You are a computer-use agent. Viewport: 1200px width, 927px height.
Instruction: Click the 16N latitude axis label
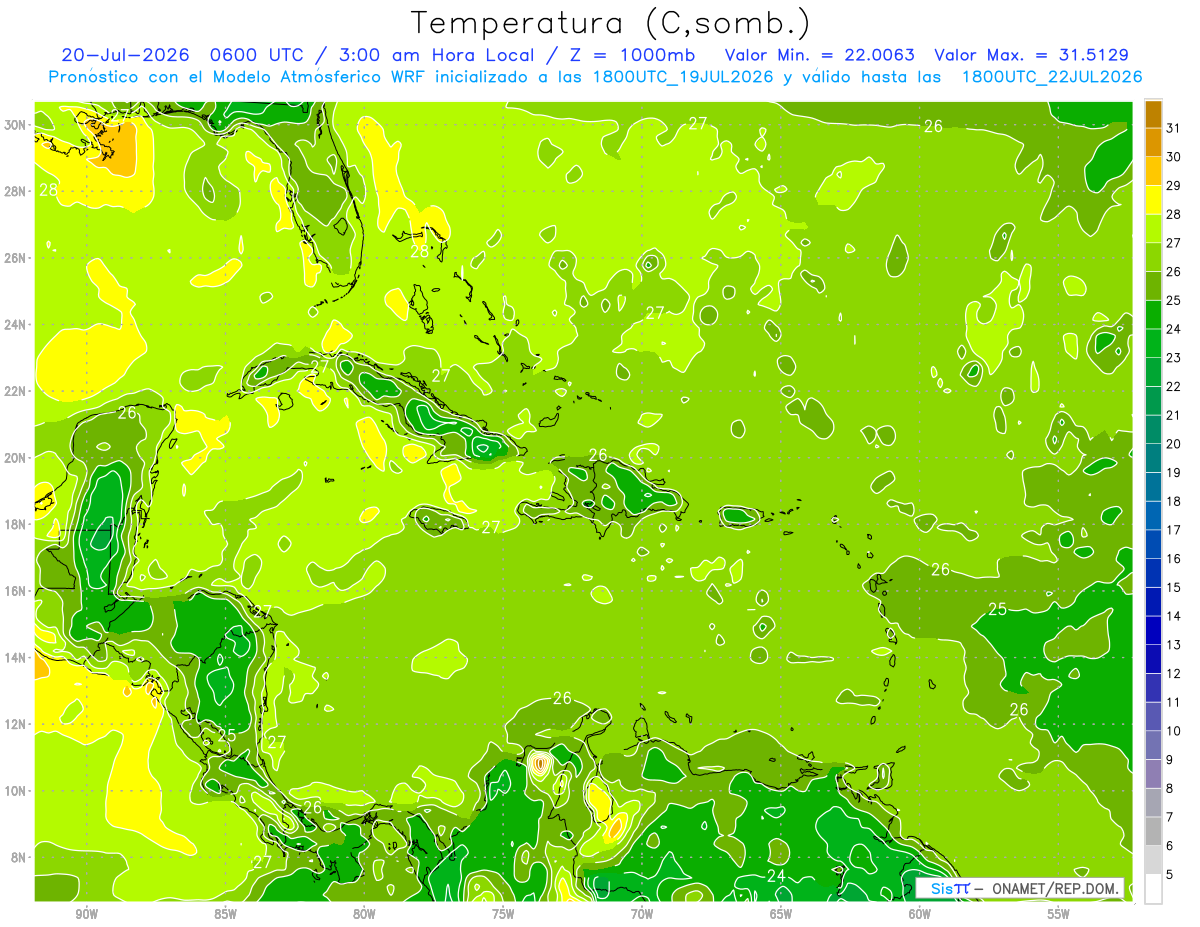pyautogui.click(x=15, y=590)
